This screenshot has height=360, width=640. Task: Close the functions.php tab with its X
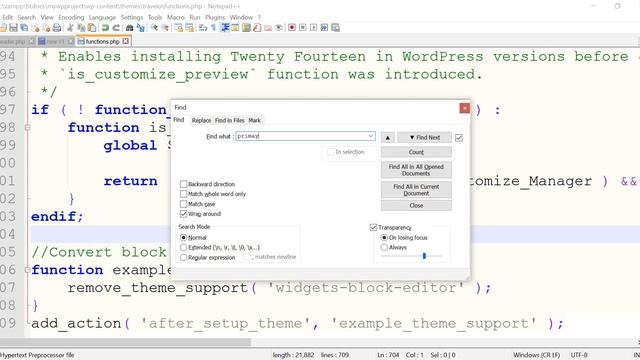(126, 41)
